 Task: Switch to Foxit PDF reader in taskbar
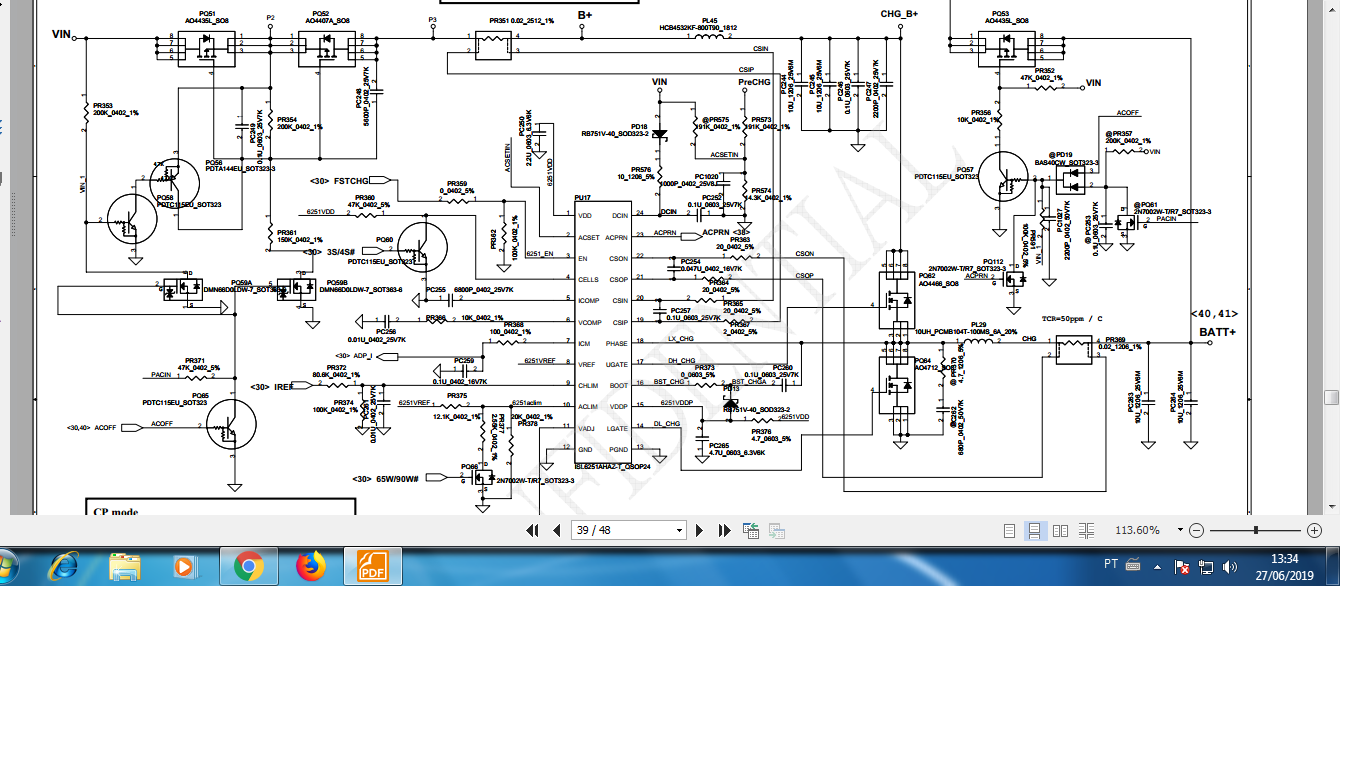click(372, 566)
